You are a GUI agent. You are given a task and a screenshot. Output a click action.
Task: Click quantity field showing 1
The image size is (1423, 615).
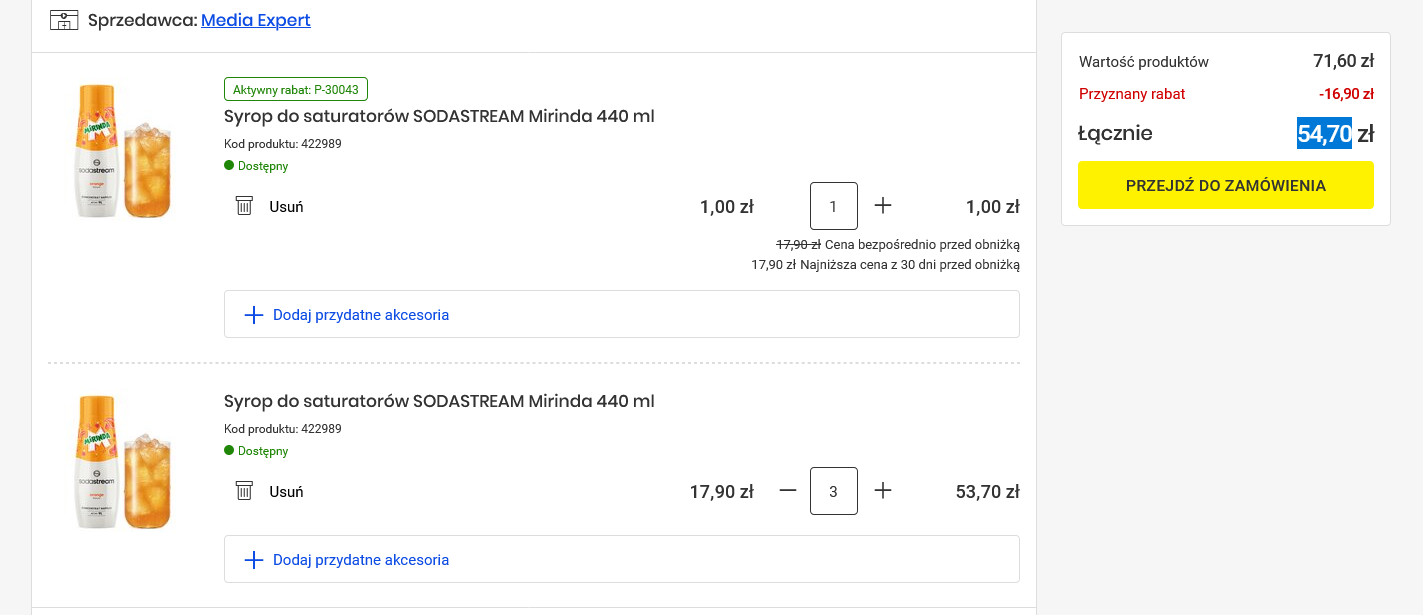click(834, 206)
